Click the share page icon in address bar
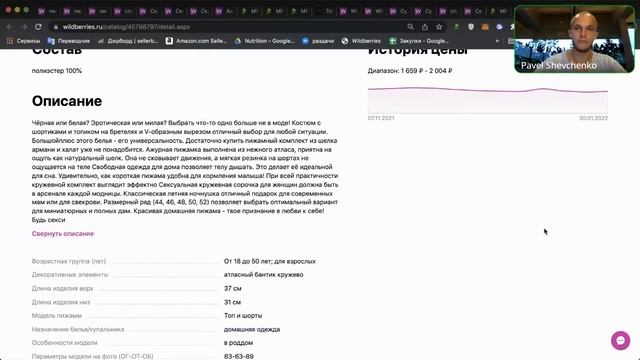The image size is (640, 360). (425, 27)
